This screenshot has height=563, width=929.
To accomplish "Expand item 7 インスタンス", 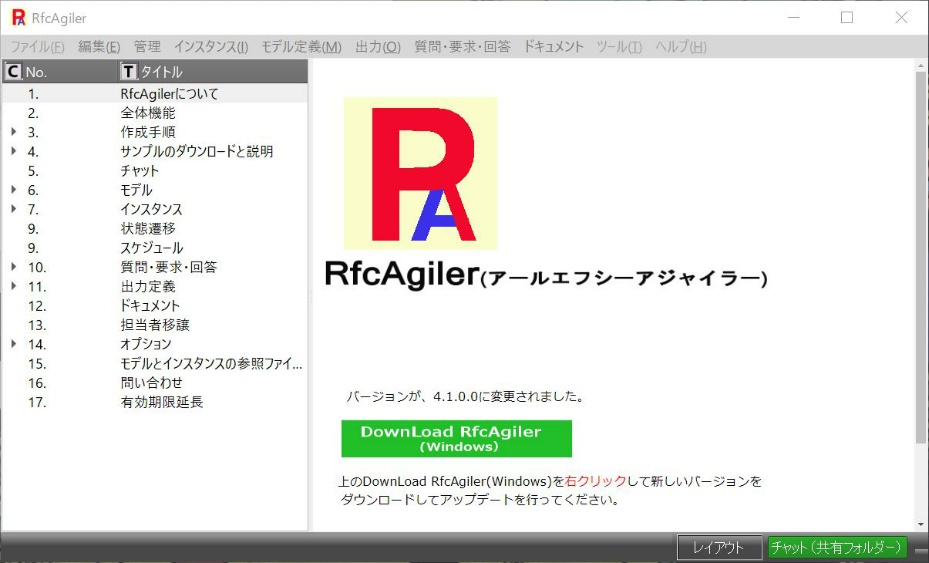I will pyautogui.click(x=14, y=209).
